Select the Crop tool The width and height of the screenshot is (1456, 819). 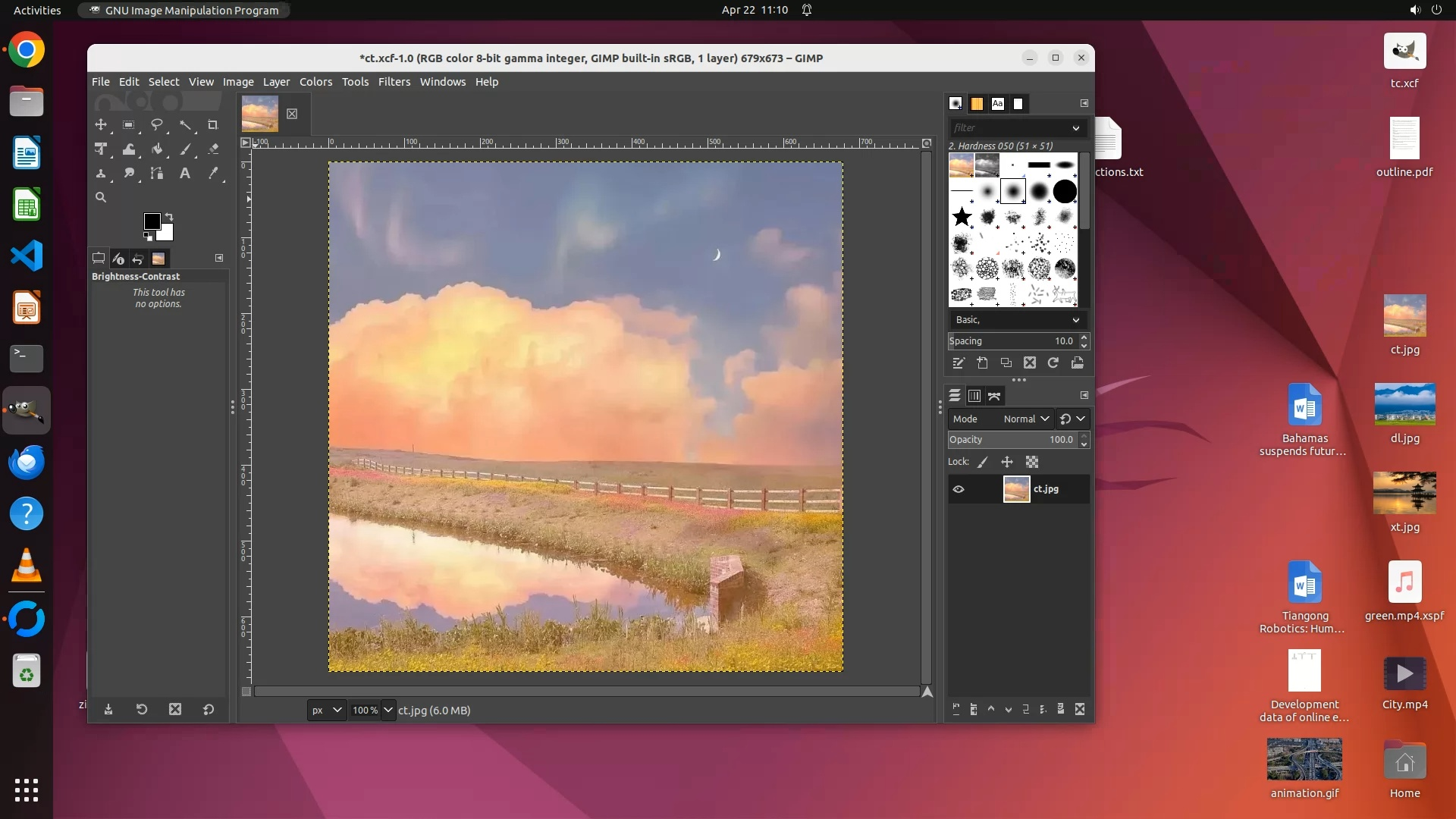coord(213,124)
